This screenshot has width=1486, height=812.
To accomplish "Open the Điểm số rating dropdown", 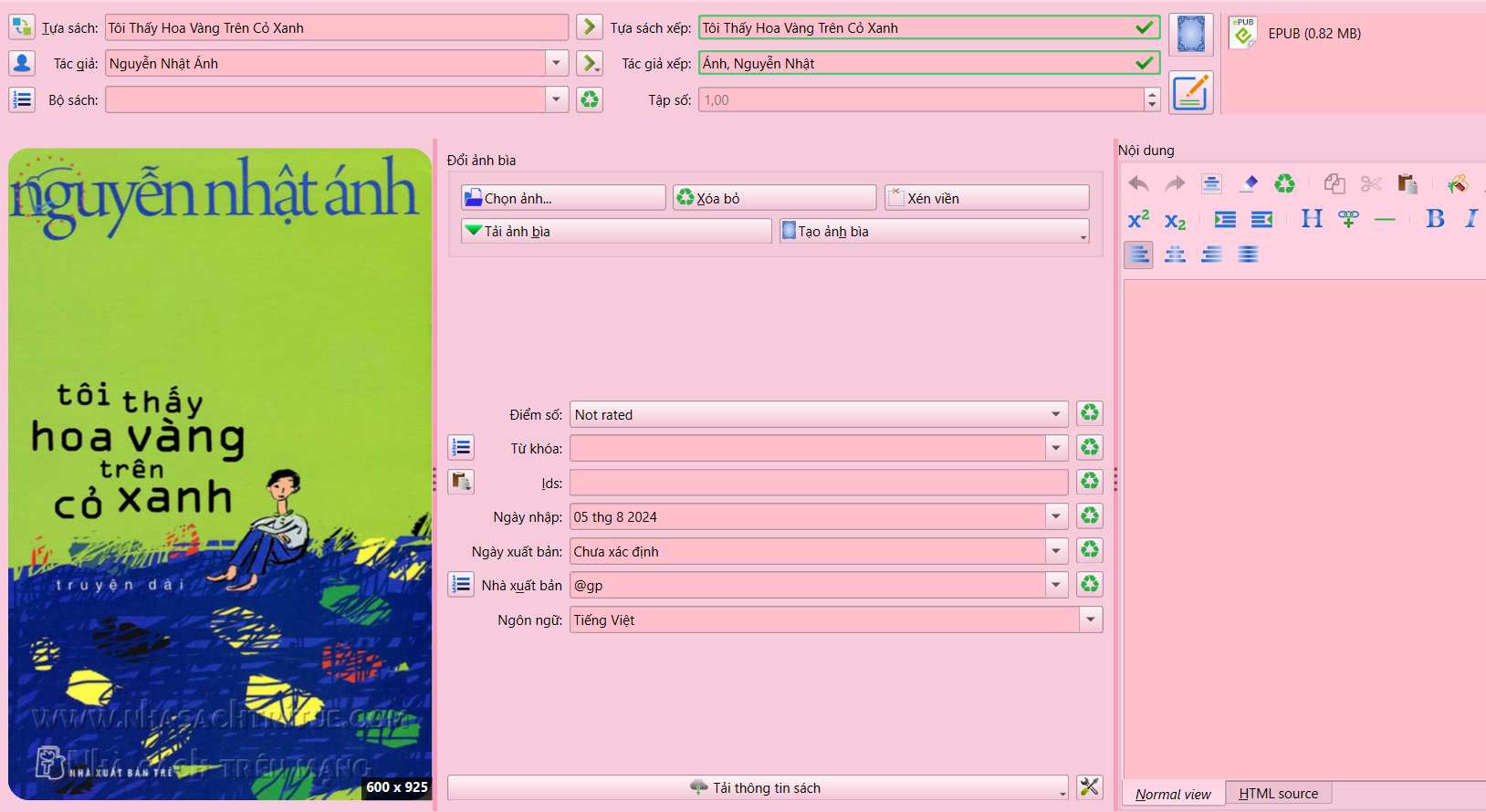I will pyautogui.click(x=1056, y=414).
